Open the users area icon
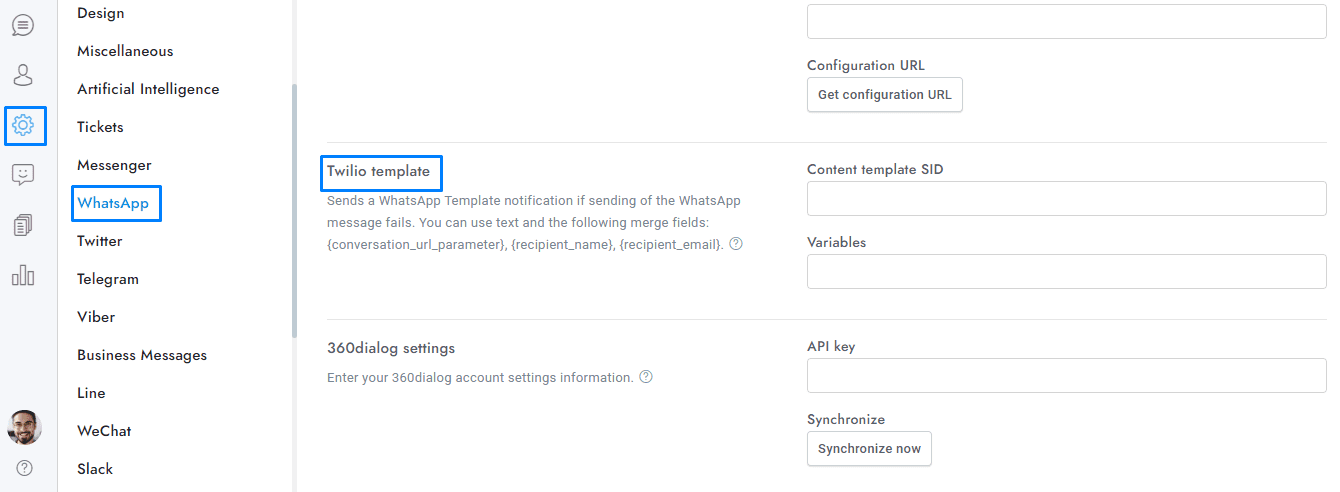The height and width of the screenshot is (492, 1340). tap(23, 75)
